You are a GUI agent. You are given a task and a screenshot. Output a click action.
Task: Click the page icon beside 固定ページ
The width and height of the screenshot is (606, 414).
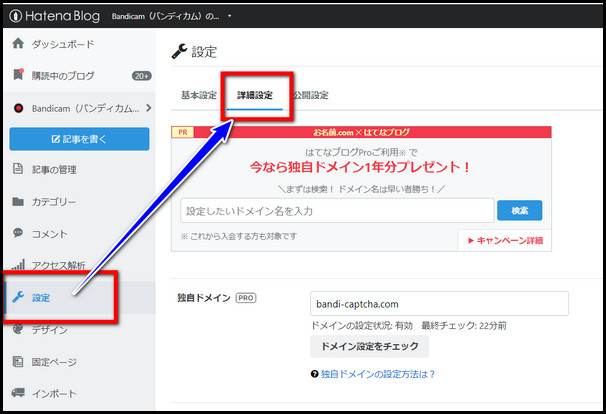pos(18,361)
